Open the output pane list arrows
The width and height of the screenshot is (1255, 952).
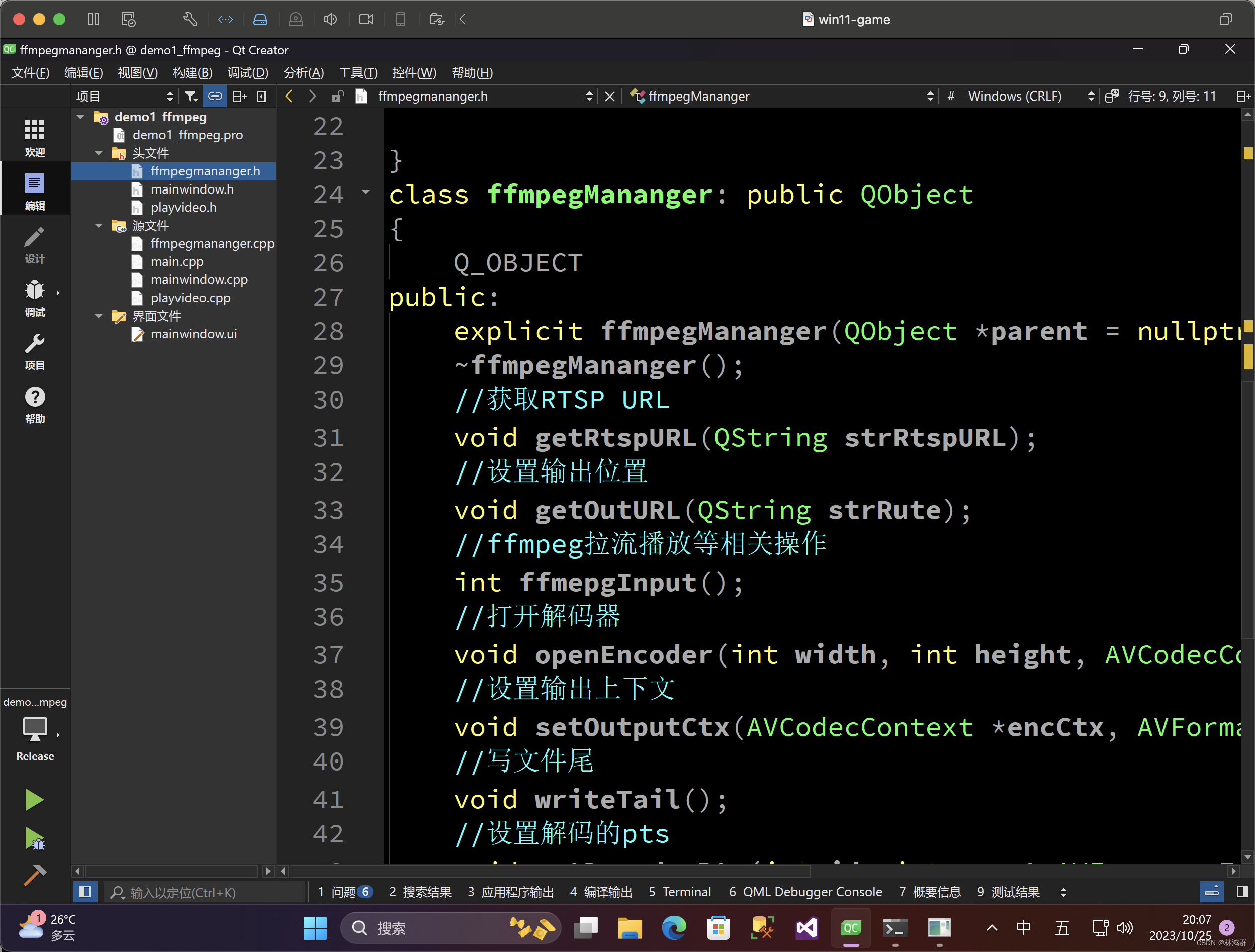click(1063, 892)
